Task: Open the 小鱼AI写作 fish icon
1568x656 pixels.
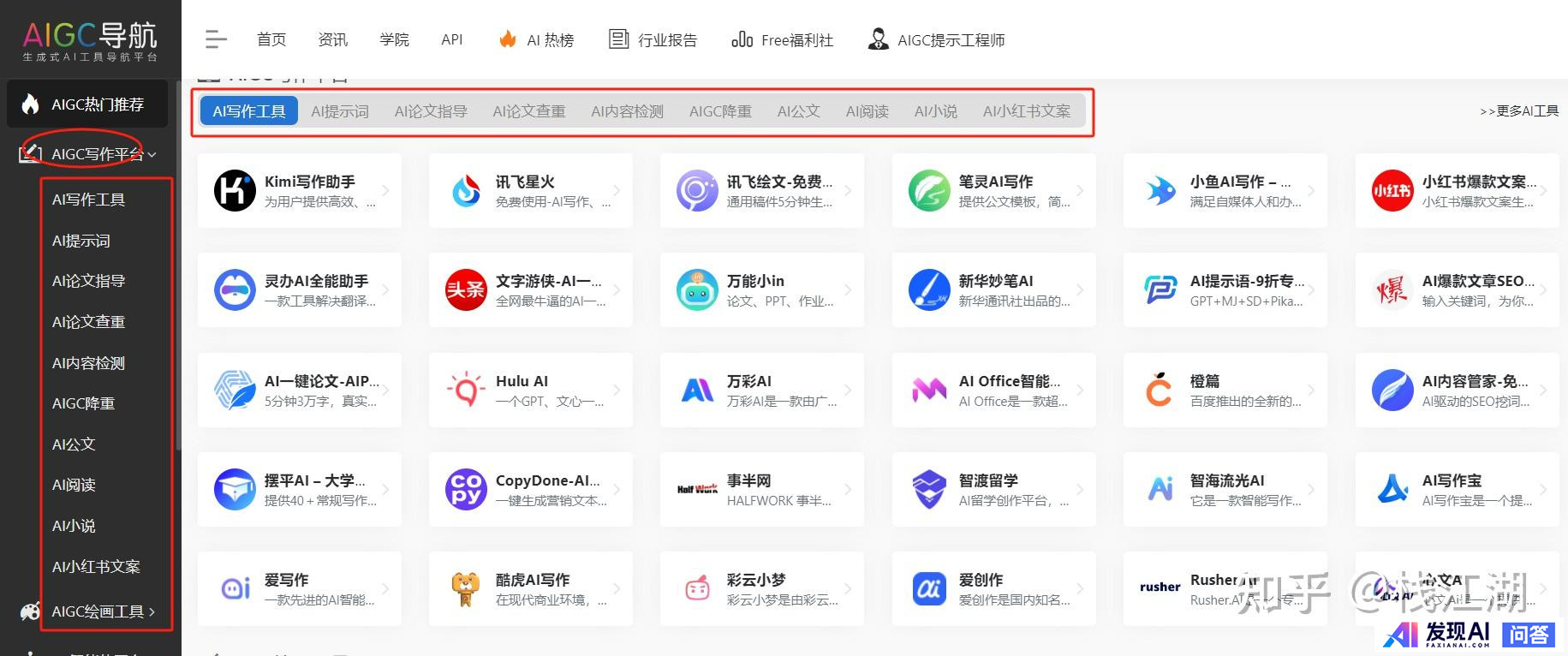Action: click(x=1160, y=190)
